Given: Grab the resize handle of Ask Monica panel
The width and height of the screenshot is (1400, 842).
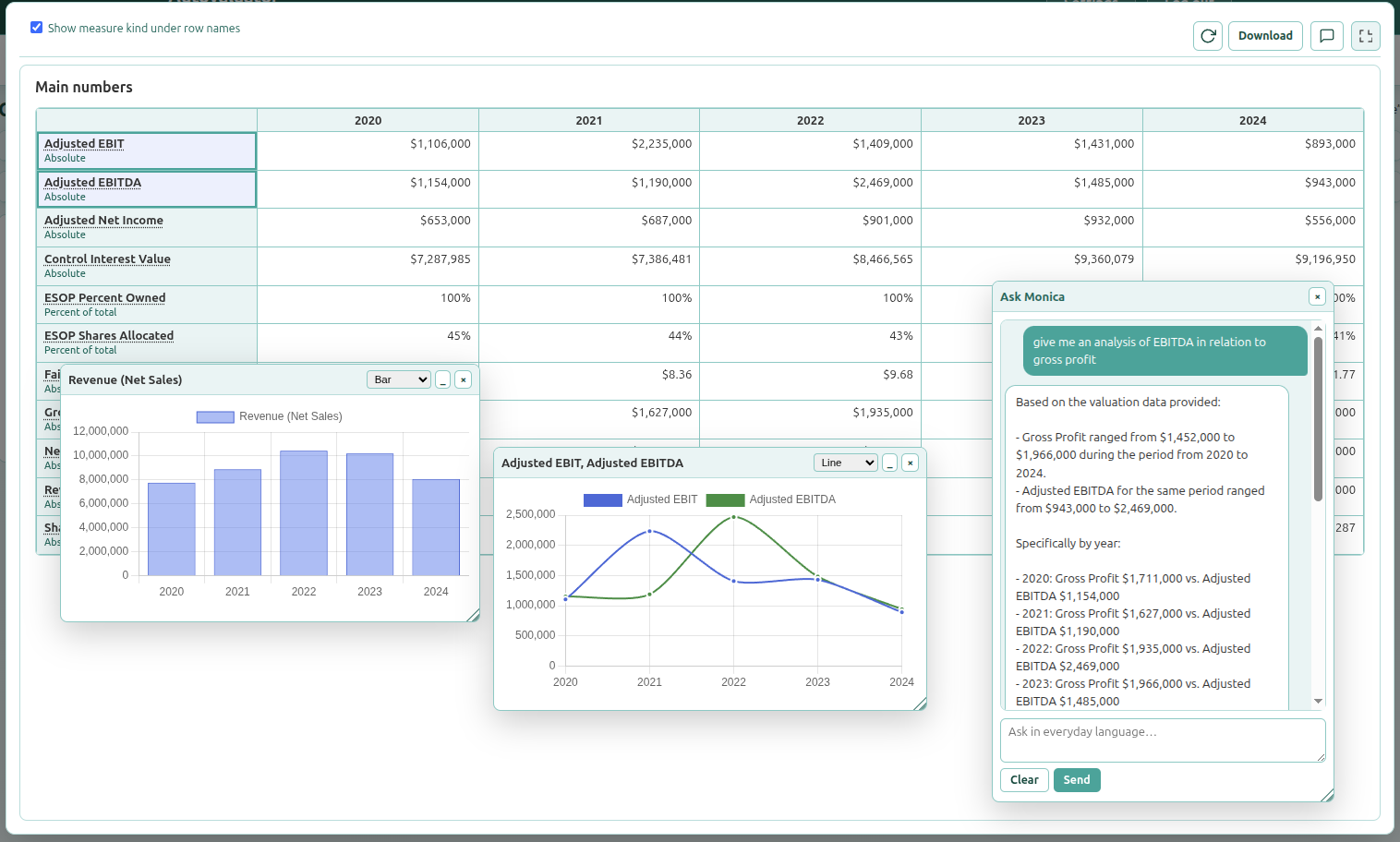Looking at the screenshot, I should (1328, 796).
